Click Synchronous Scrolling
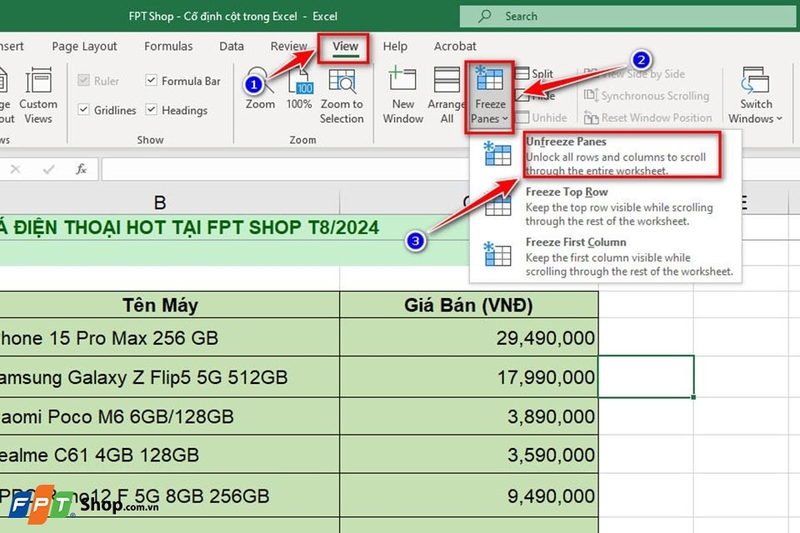The height and width of the screenshot is (533, 800). pos(646,95)
